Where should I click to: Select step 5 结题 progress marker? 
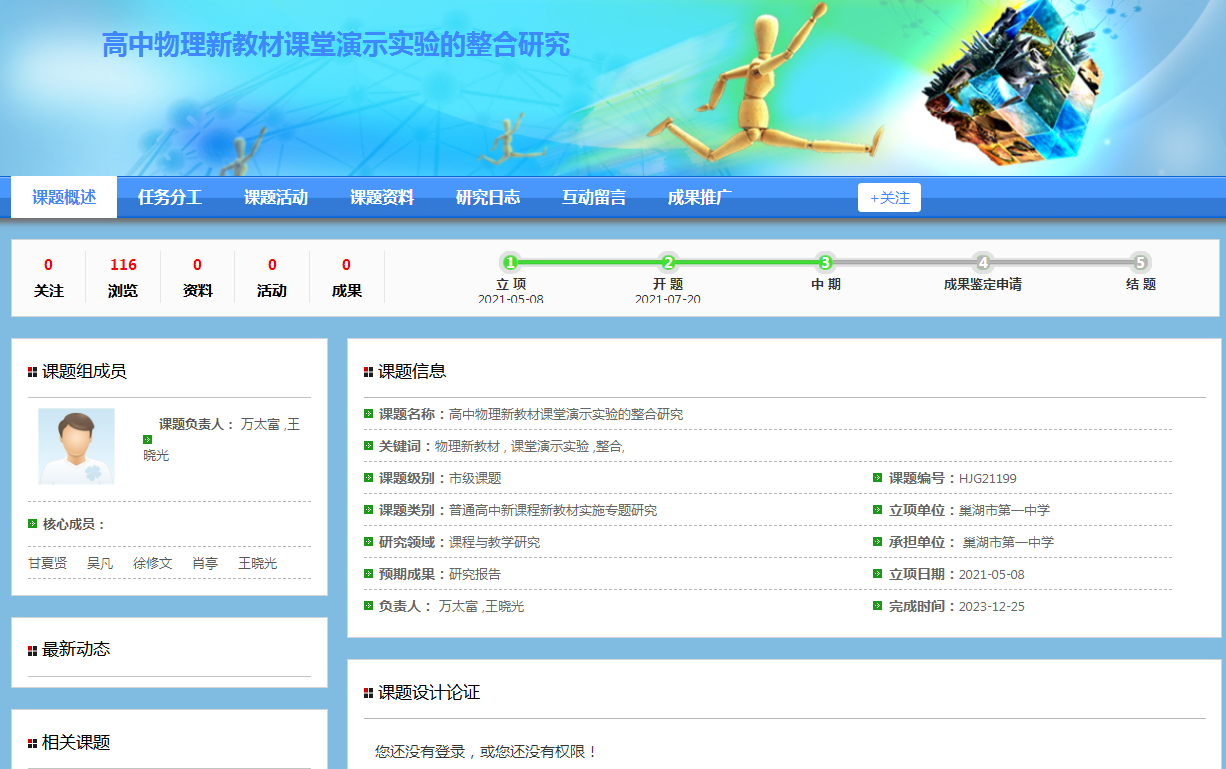click(x=1140, y=263)
